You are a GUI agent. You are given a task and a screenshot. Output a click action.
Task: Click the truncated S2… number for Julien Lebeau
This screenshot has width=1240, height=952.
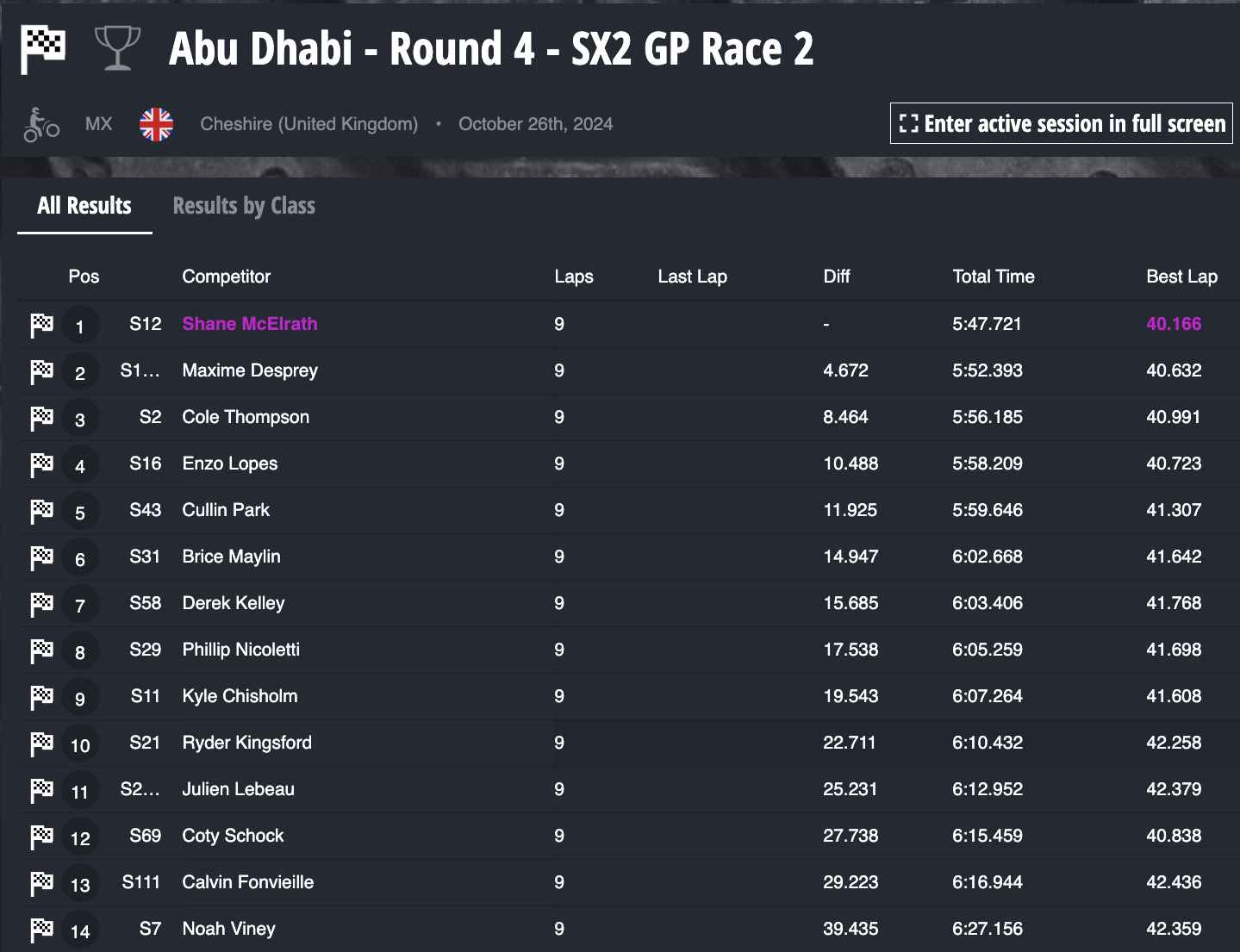coord(140,789)
